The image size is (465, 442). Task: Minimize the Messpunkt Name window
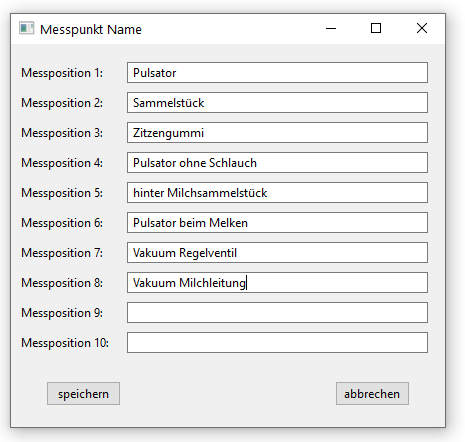pos(331,29)
